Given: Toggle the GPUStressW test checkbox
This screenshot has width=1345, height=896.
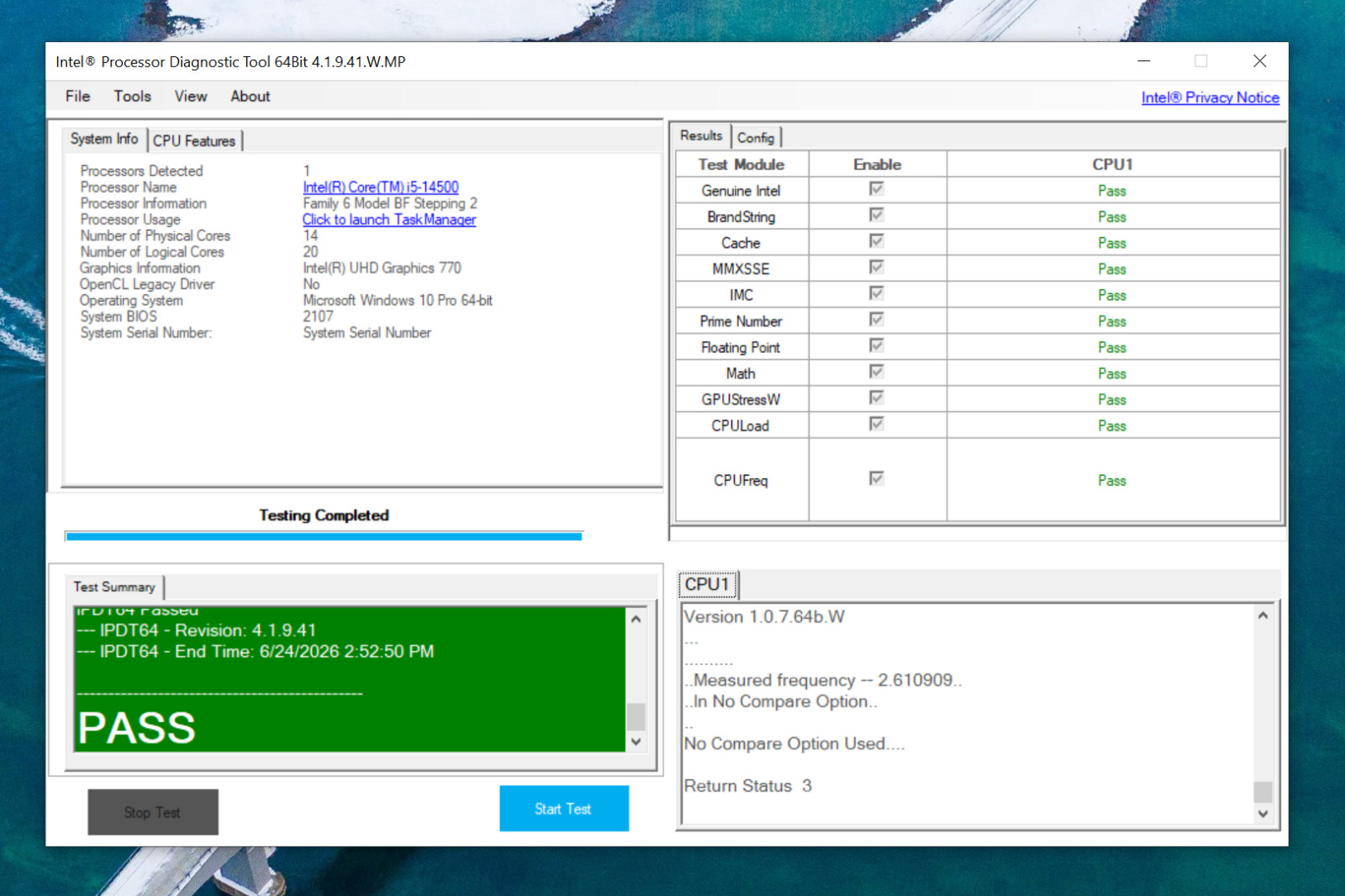Looking at the screenshot, I should click(877, 398).
